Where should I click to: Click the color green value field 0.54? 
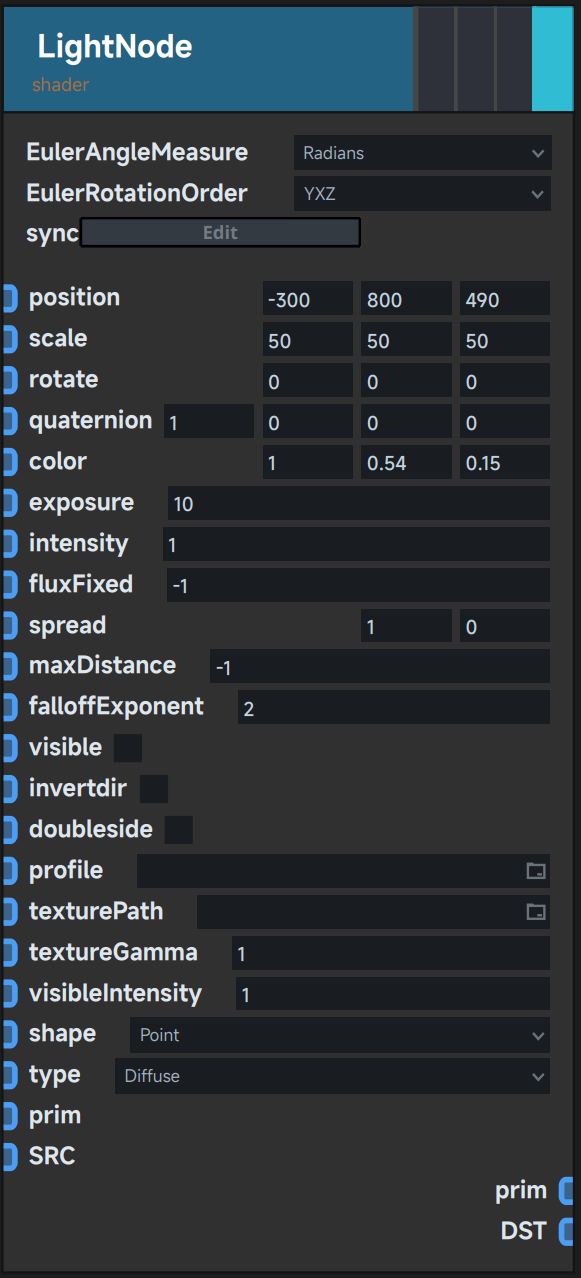[406, 462]
